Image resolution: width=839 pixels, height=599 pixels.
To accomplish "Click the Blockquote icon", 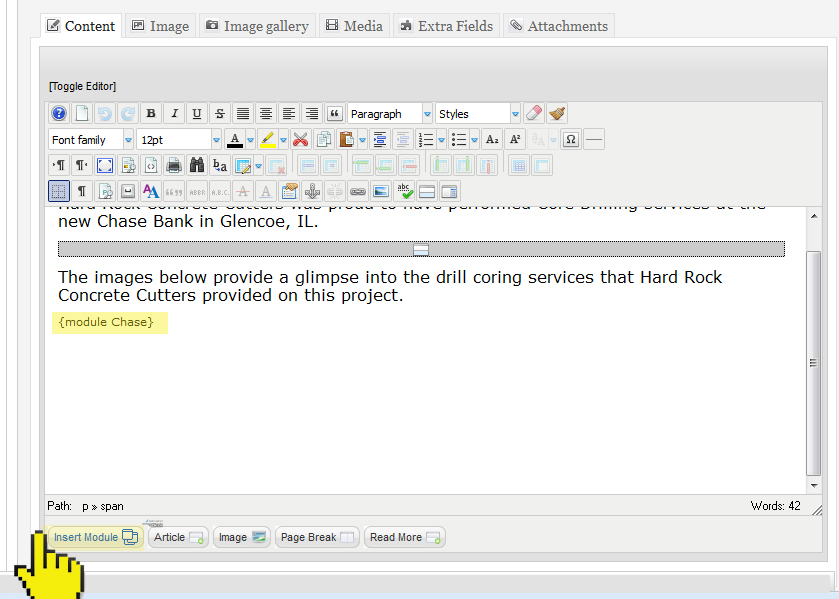I will click(335, 113).
